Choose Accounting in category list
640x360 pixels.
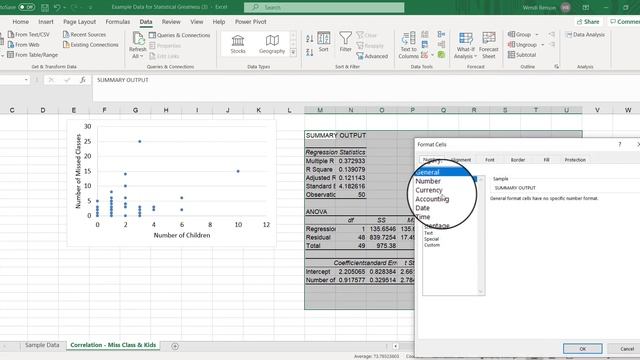432,199
